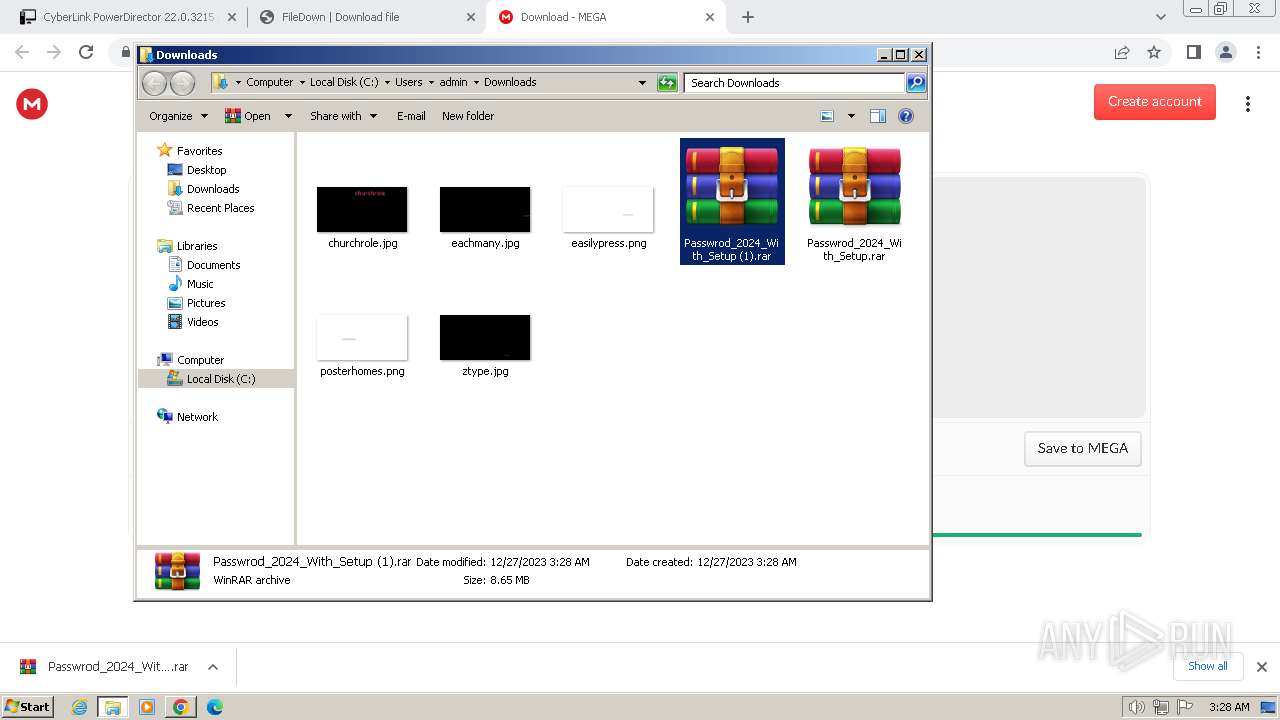Image resolution: width=1280 pixels, height=720 pixels.
Task: Click Create account button
Action: pos(1155,102)
